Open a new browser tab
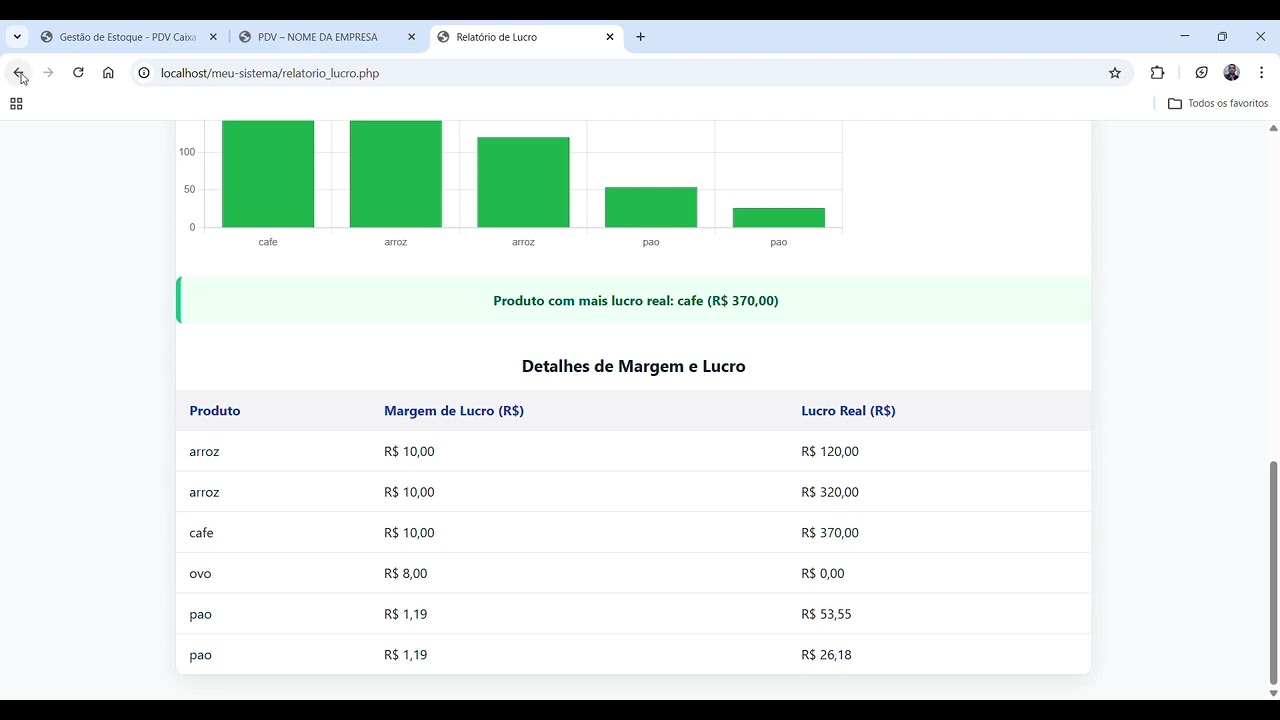This screenshot has width=1280, height=720. 641,37
